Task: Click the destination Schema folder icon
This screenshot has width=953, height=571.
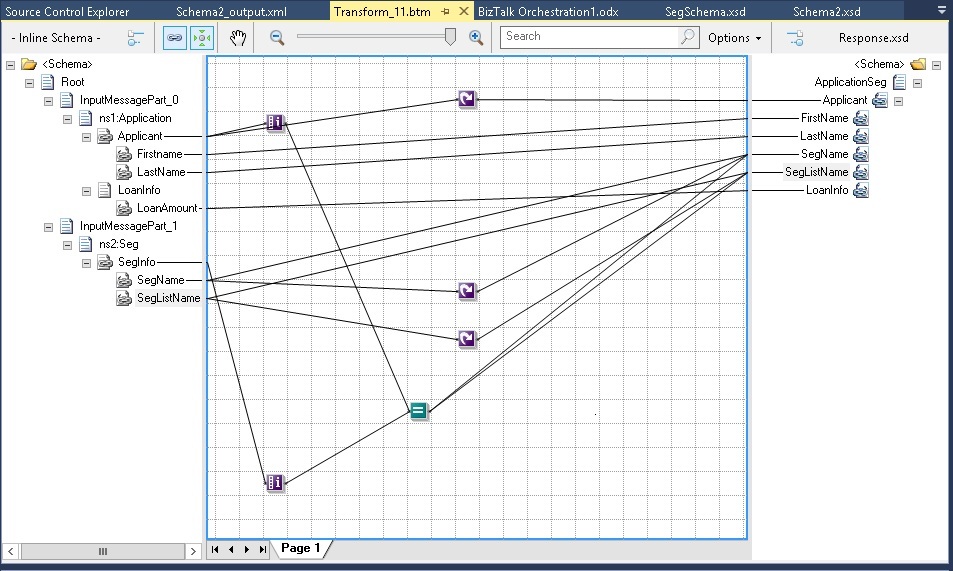Action: point(918,64)
